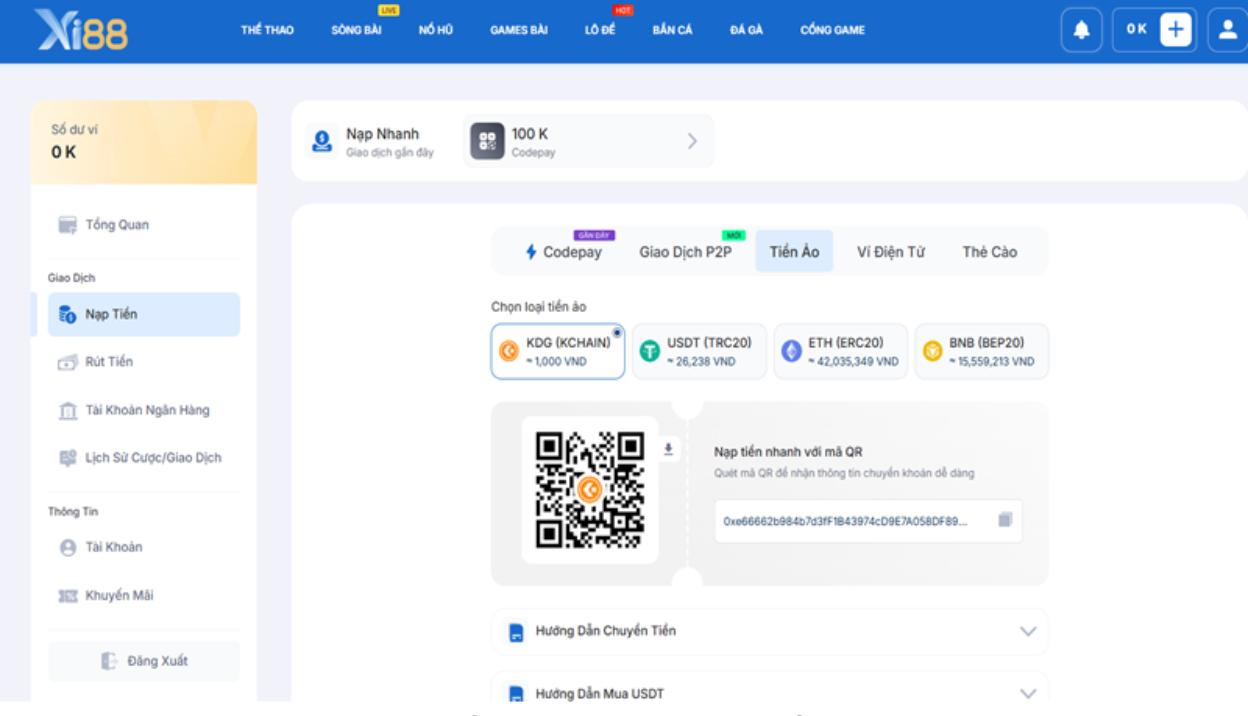This screenshot has width=1248, height=716.
Task: Click the KDG coin icon
Action: click(508, 351)
